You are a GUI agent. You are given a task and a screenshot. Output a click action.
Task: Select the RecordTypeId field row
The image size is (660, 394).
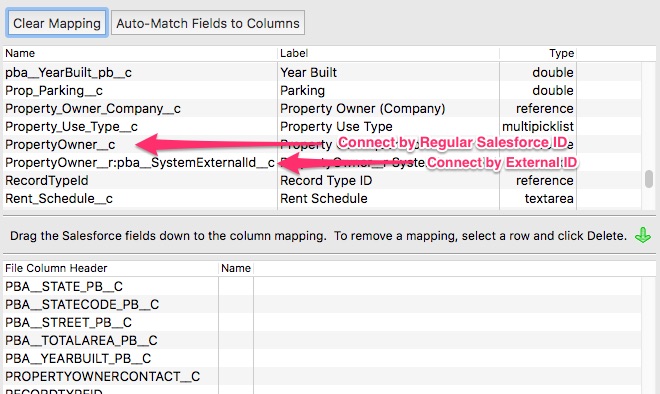(x=322, y=181)
